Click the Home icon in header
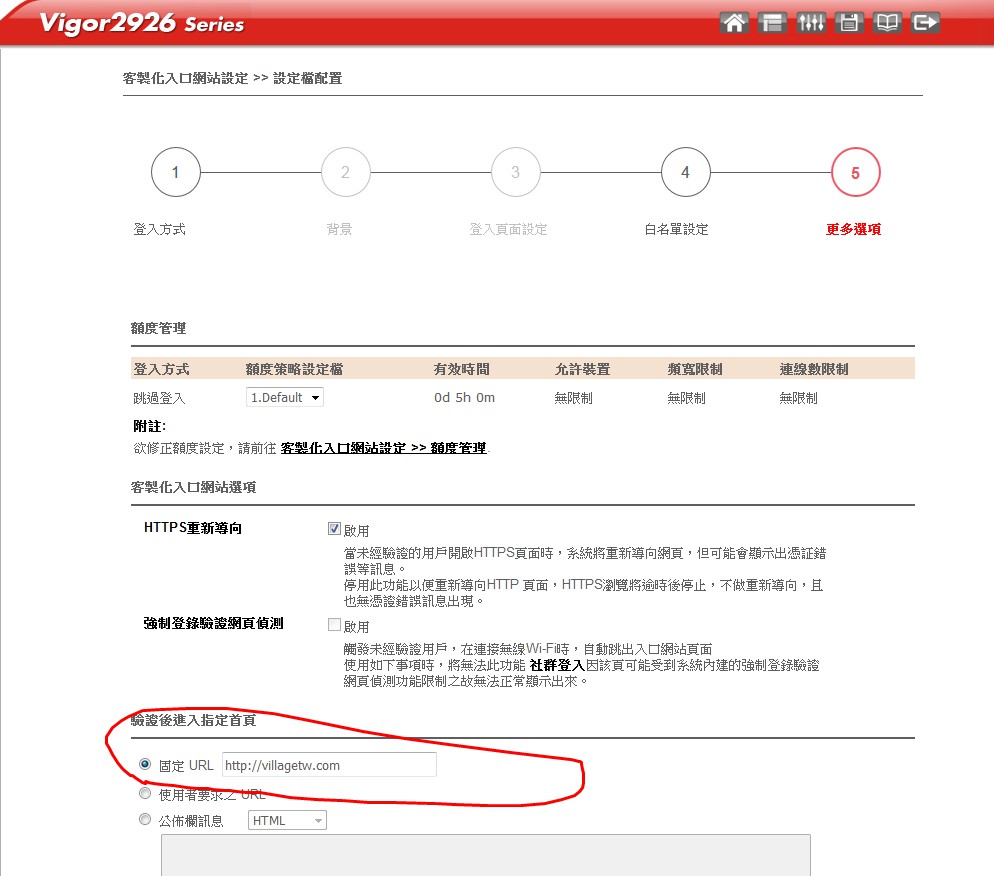The height and width of the screenshot is (876, 994). (734, 23)
